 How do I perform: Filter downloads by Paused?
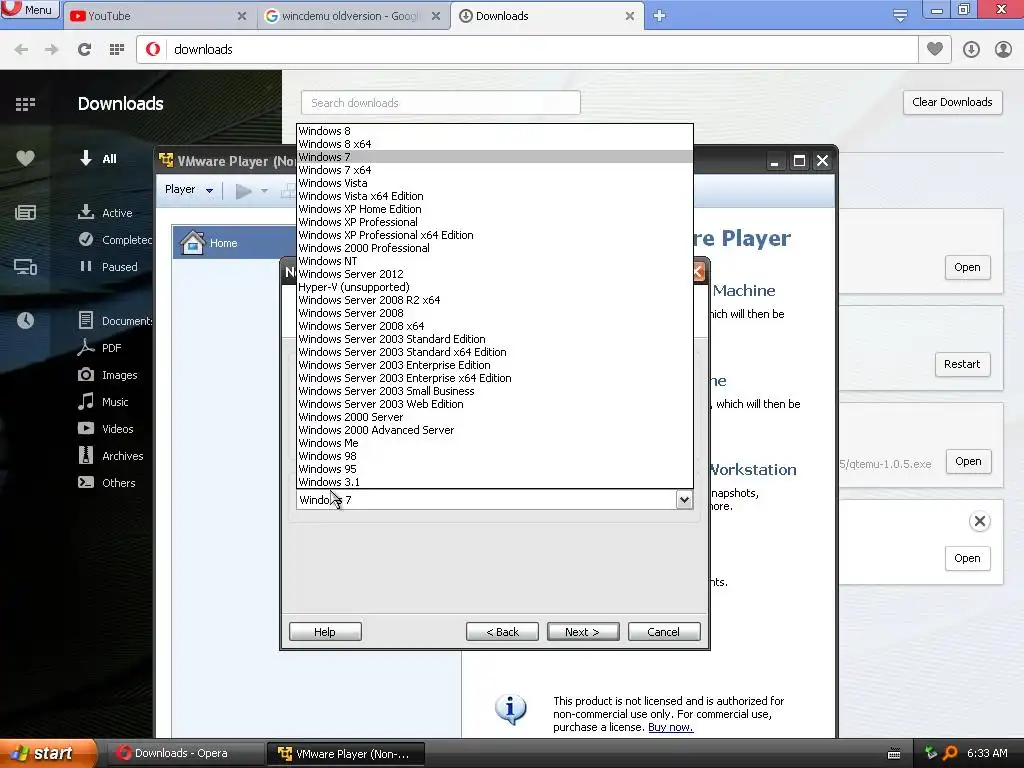108,266
